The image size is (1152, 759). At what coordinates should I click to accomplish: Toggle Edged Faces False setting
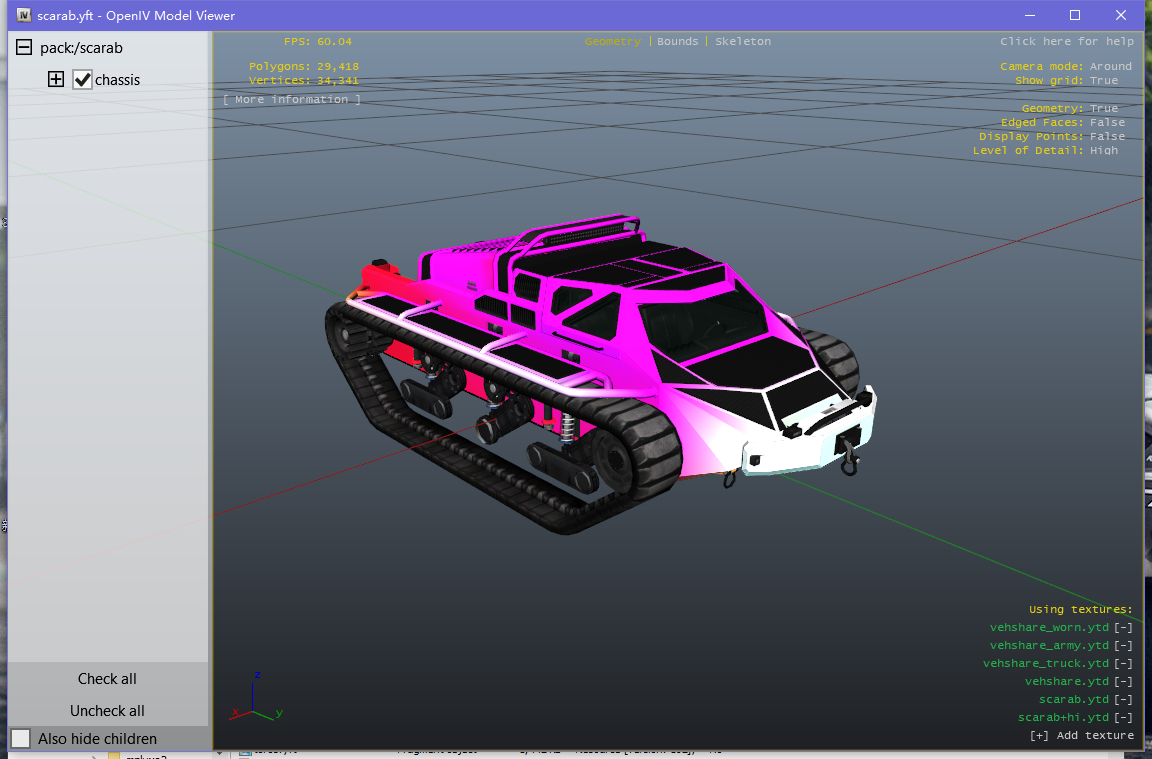point(1107,122)
